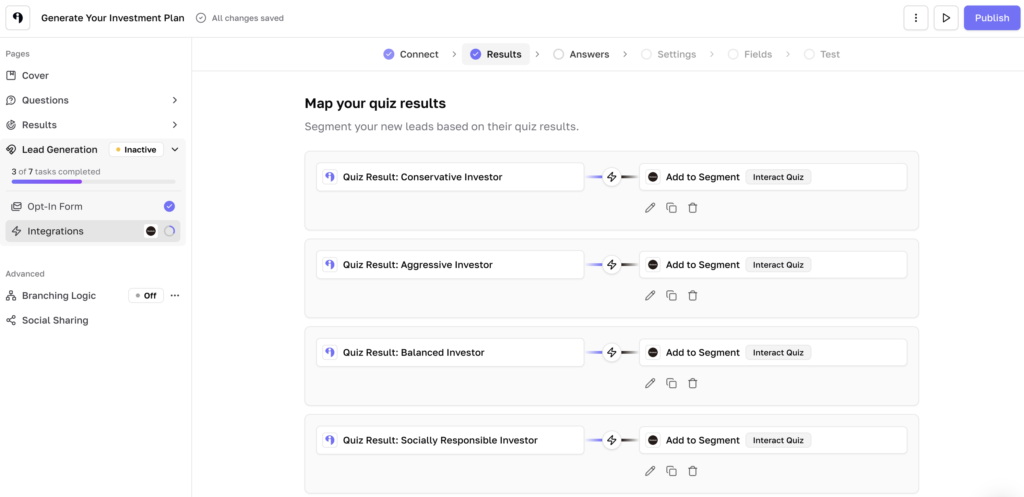The image size is (1024, 497).
Task: Duplicate the Balanced Investor mapping
Action: pos(671,383)
